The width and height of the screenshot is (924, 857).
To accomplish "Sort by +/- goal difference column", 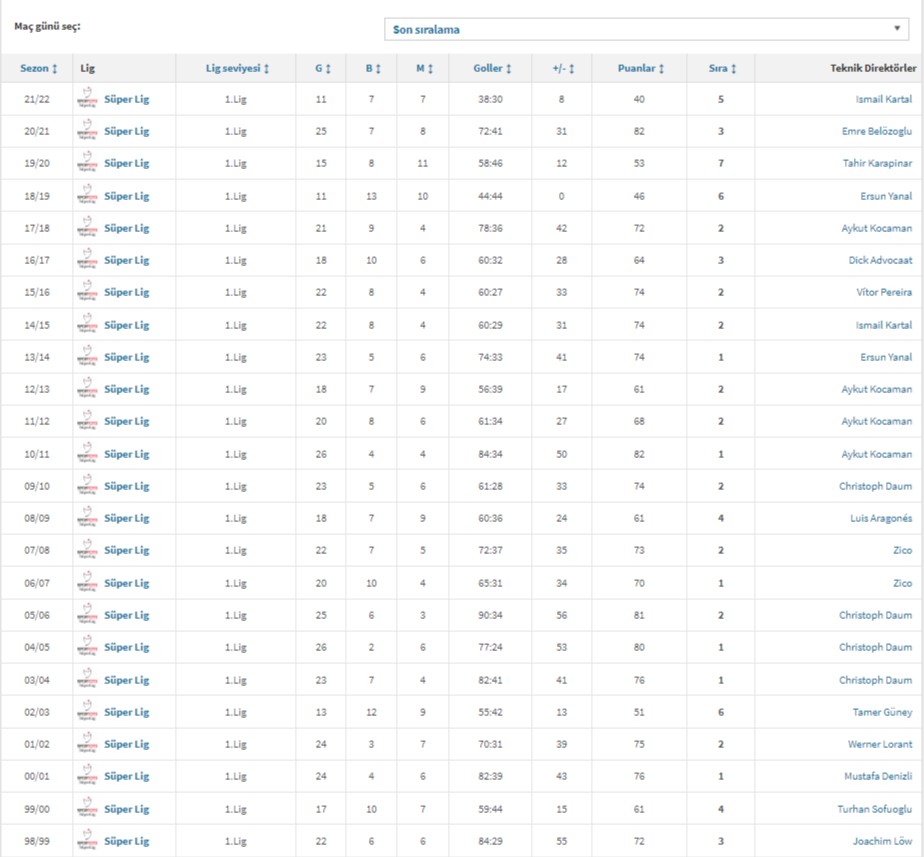I will coord(563,68).
